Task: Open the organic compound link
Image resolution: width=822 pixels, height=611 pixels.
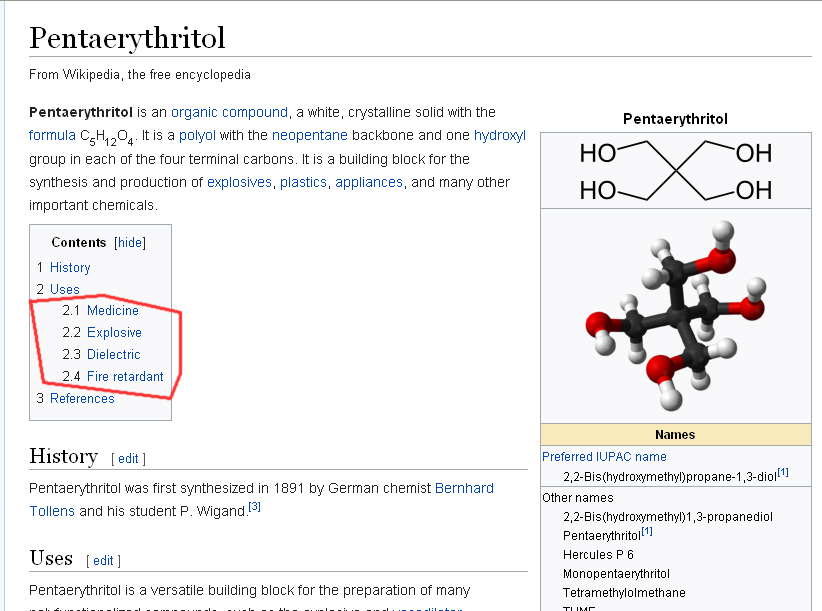Action: (229, 113)
